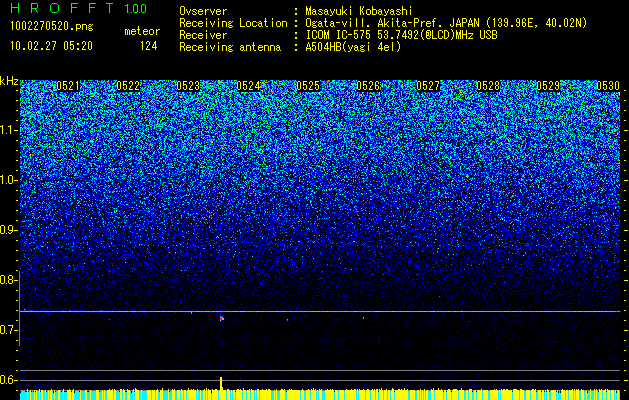The width and height of the screenshot is (629, 400).
Task: Click the 0521 time marker
Action: [x=68, y=86]
